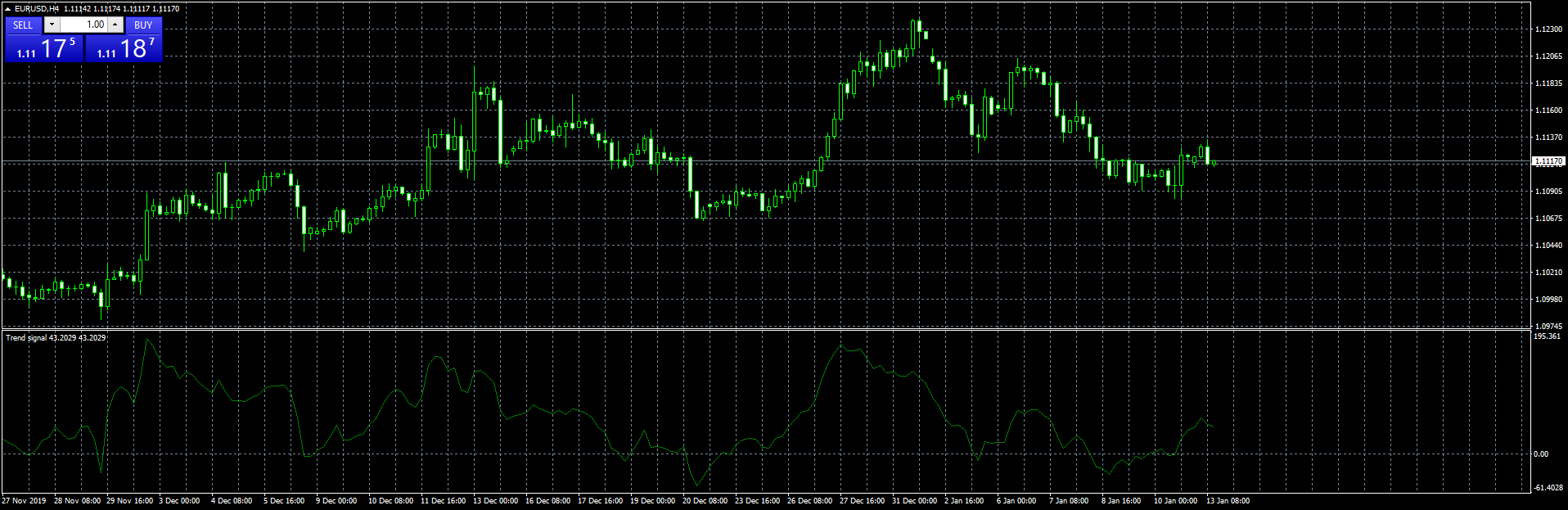Click the 1.10440 price scale label
This screenshot has width=1568, height=510.
point(1548,246)
